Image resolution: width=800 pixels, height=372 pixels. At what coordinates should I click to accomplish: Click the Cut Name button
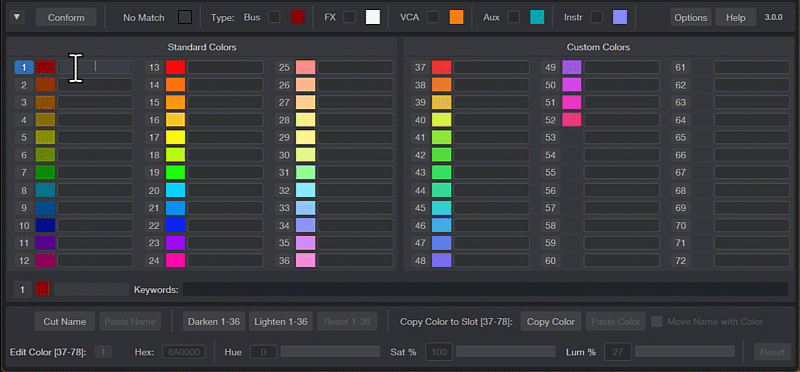pyautogui.click(x=65, y=321)
